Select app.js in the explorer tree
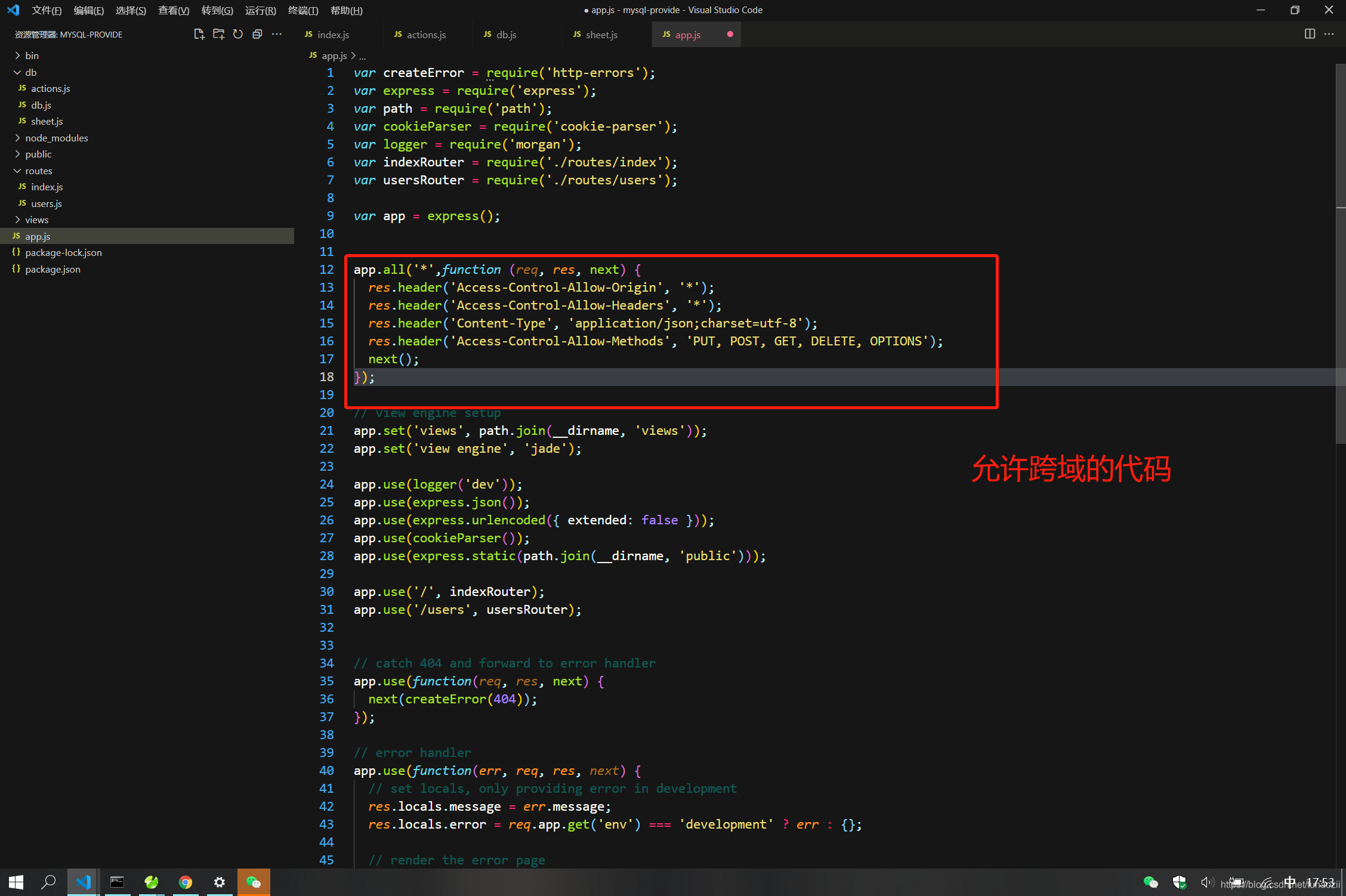This screenshot has height=896, width=1346. 147,236
